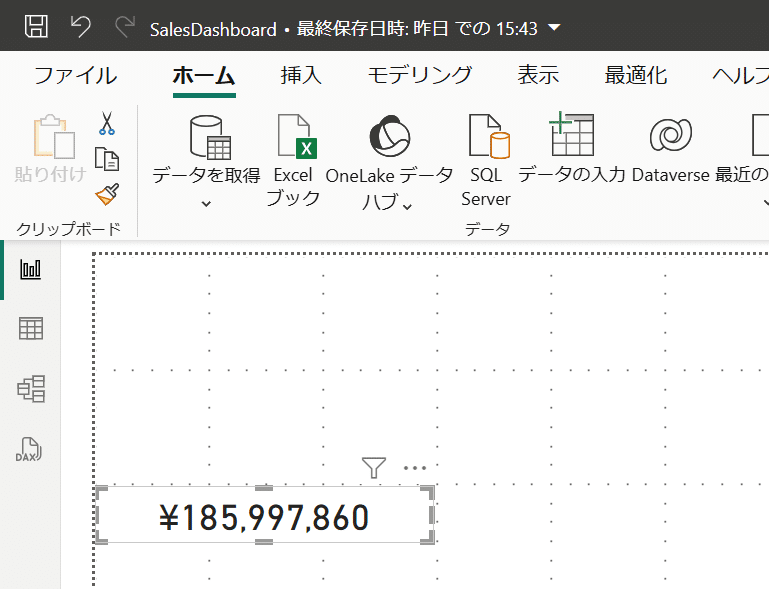Screen dimensions: 769x589
Task: Activate the format painter brush
Action: pyautogui.click(x=107, y=195)
